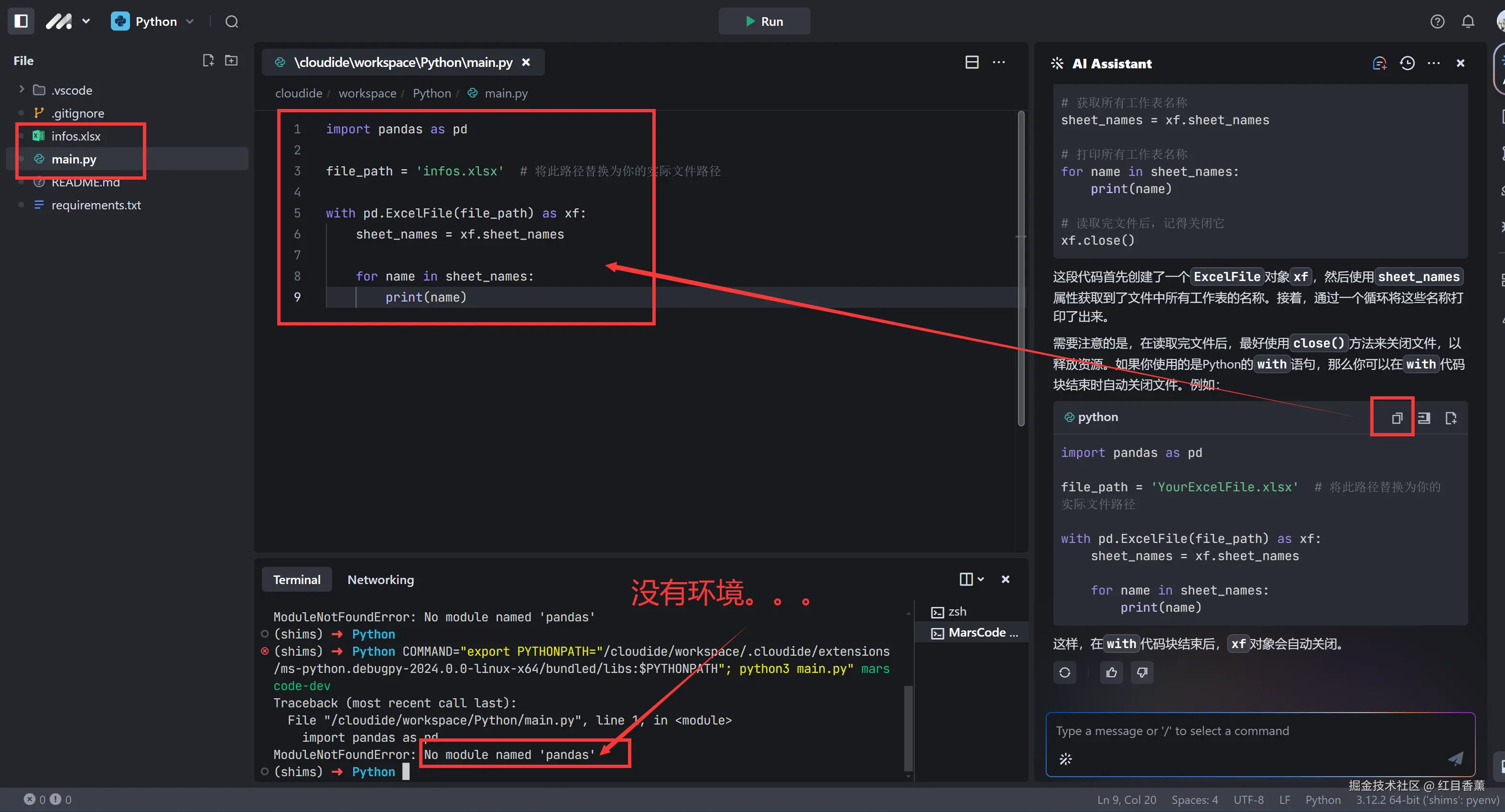Click the editor split layout icon

tap(972, 63)
